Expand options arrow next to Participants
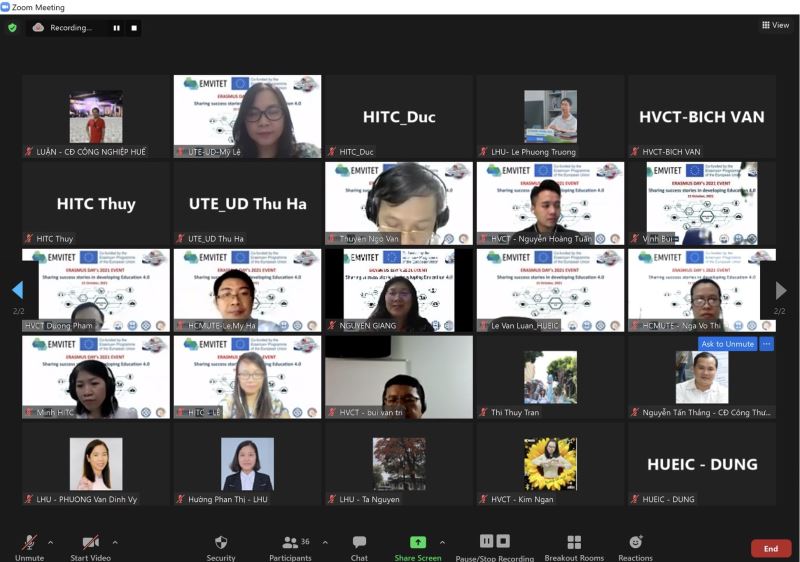Viewport: 800px width, 562px height. [325, 542]
